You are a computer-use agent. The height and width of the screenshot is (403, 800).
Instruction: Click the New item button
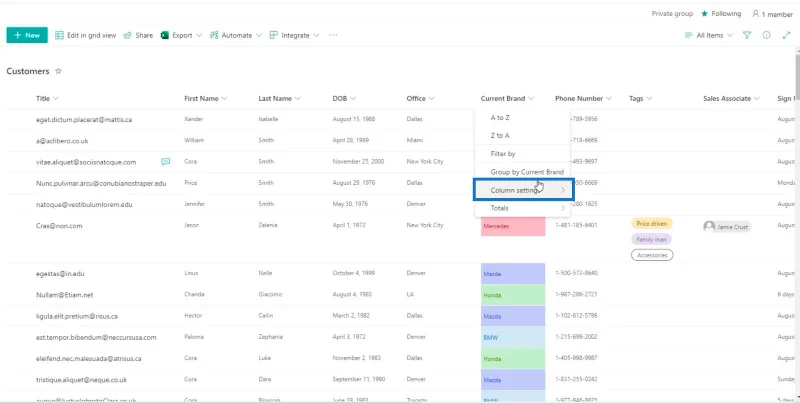27,35
